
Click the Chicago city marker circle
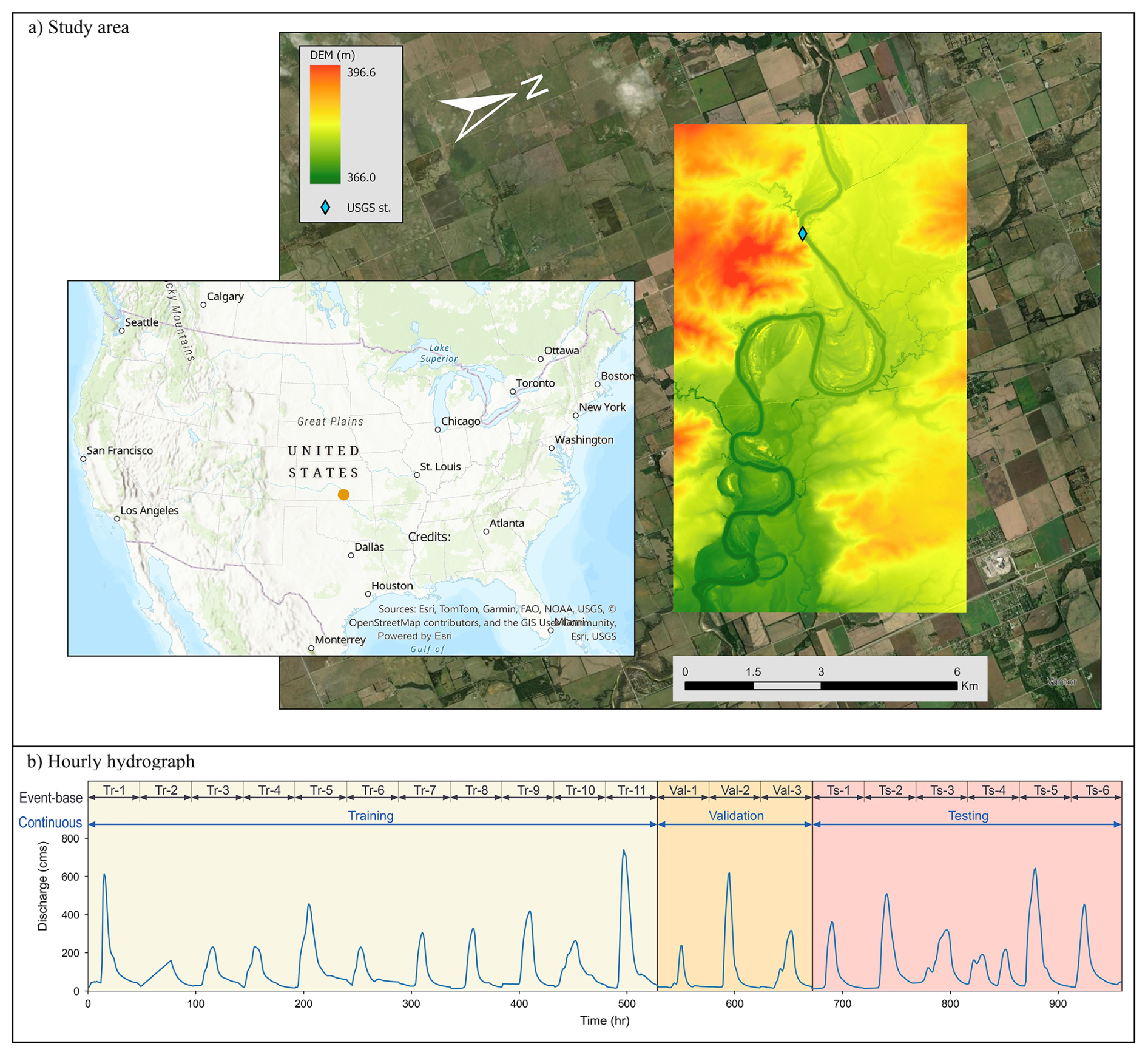(x=437, y=430)
